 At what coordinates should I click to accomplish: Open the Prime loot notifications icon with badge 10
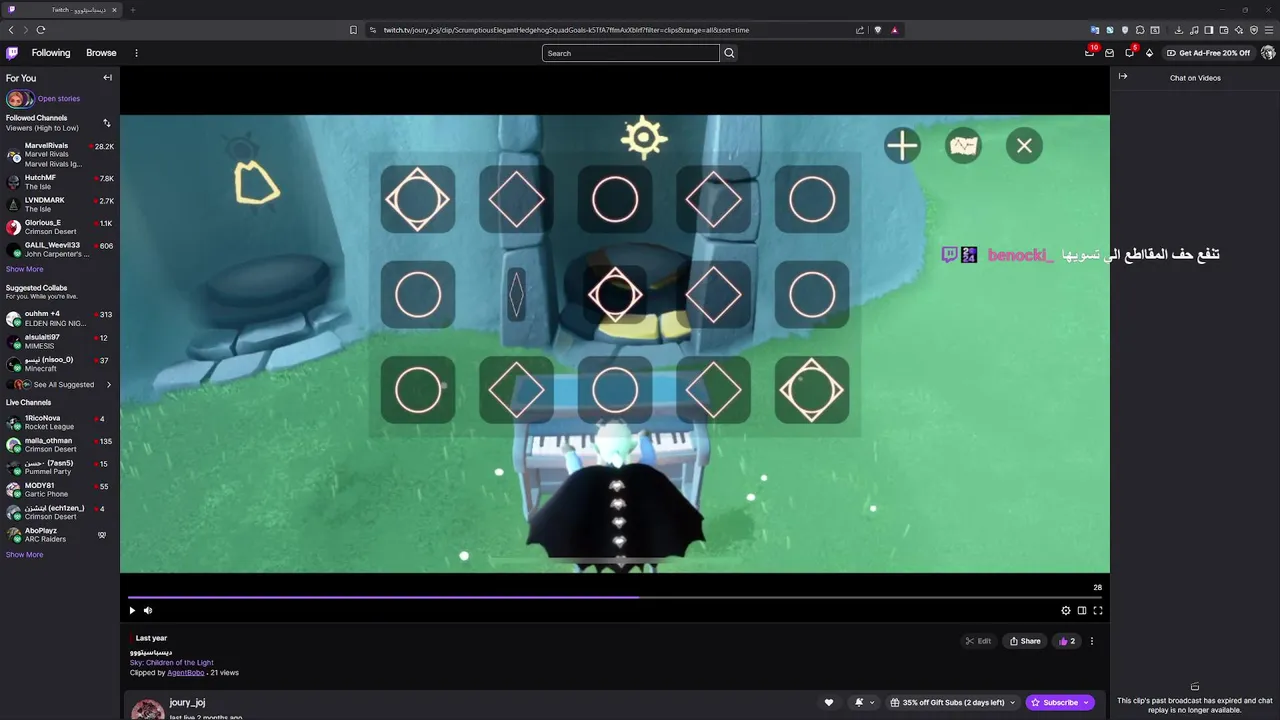click(x=1090, y=52)
